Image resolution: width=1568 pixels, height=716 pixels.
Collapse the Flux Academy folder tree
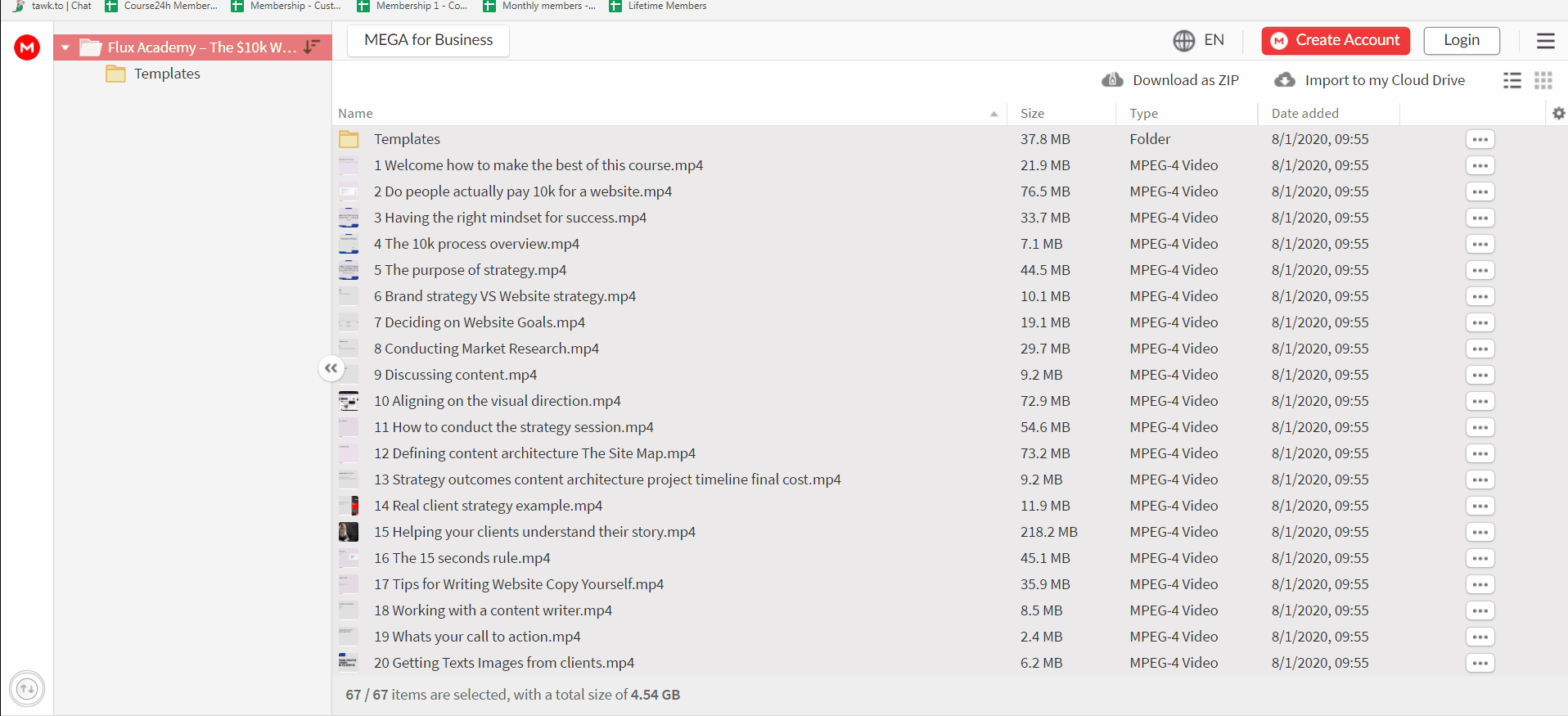pos(65,47)
